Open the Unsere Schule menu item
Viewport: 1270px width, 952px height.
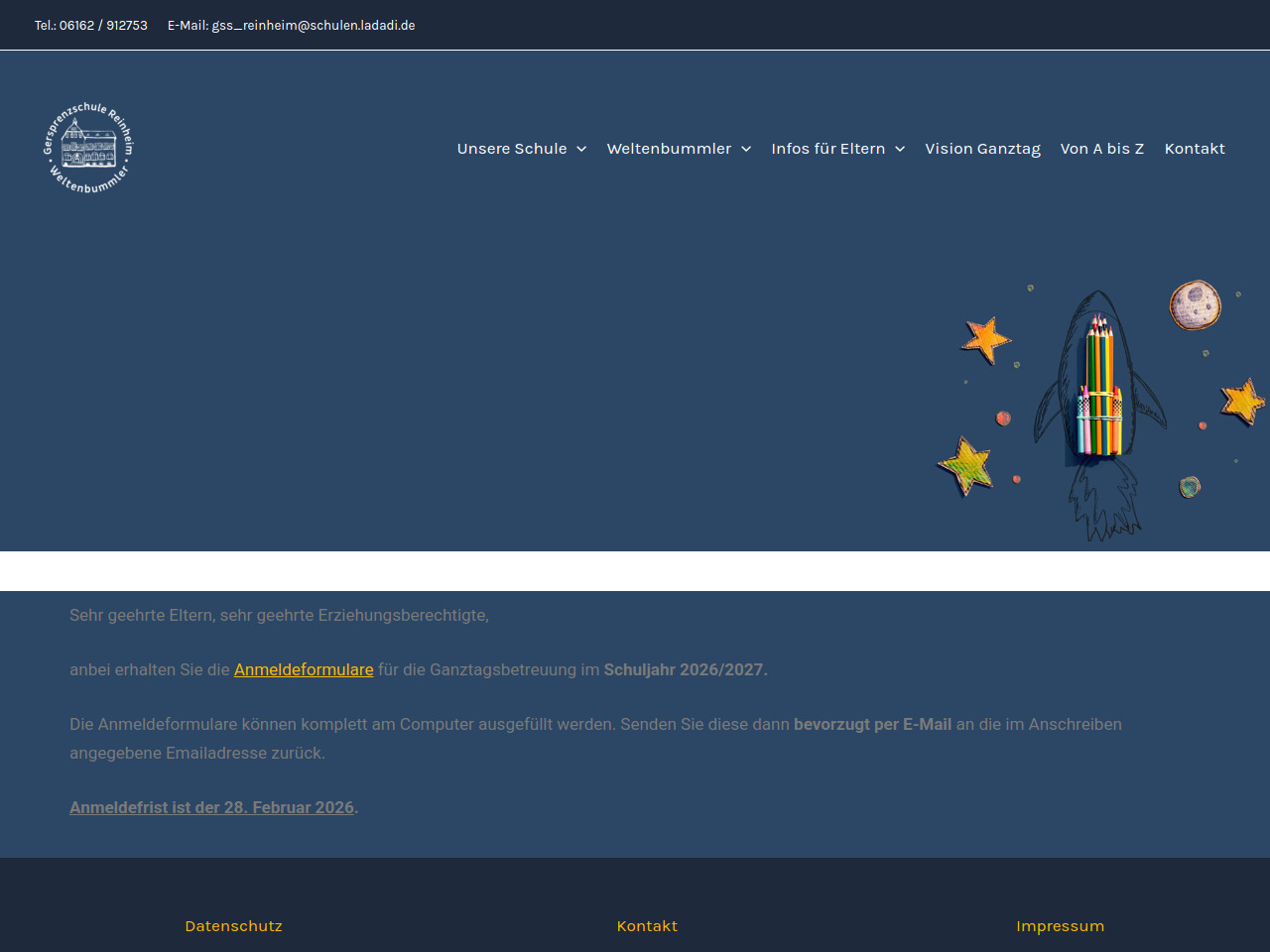(x=511, y=149)
